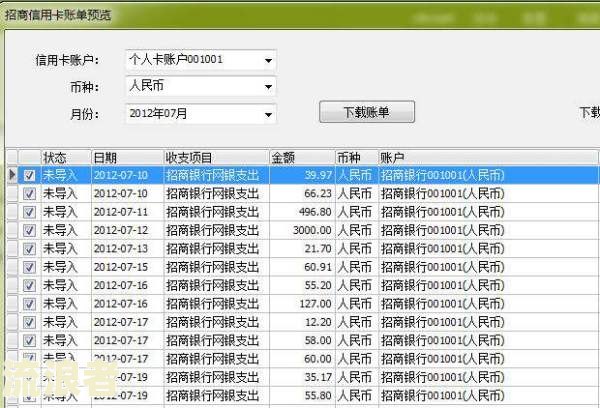Select the amount cell 55.20
The height and width of the screenshot is (408, 600).
(x=302, y=286)
